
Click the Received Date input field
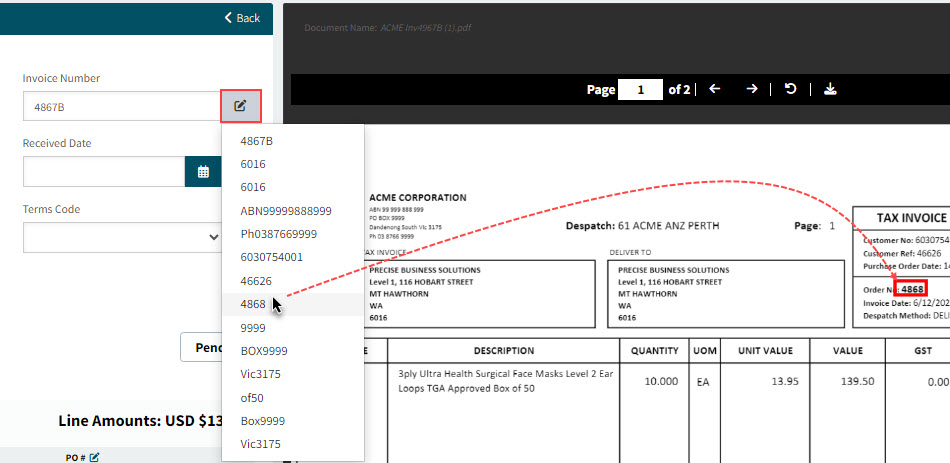click(103, 172)
